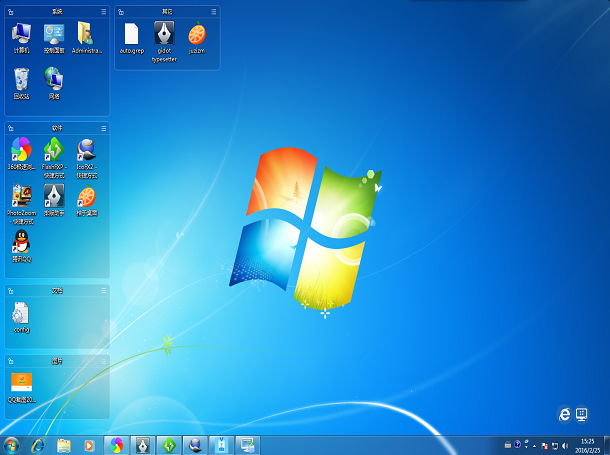This screenshot has width=610, height=455.
Task: Open the menu of the 图片 group
Action: tap(103, 361)
